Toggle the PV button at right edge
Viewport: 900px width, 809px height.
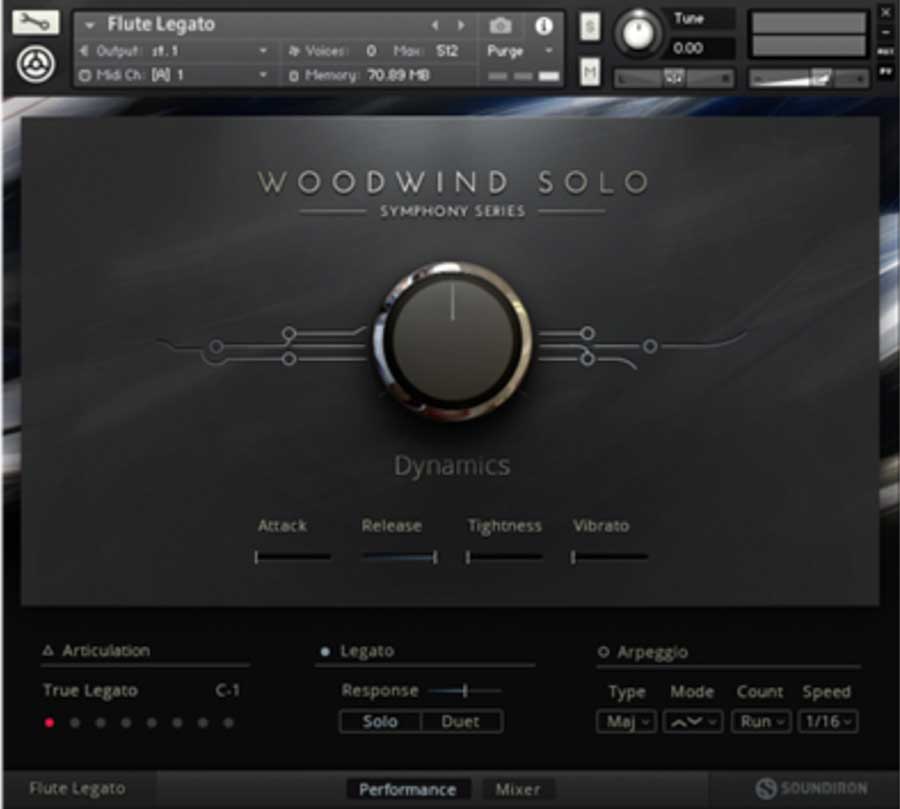coord(885,71)
